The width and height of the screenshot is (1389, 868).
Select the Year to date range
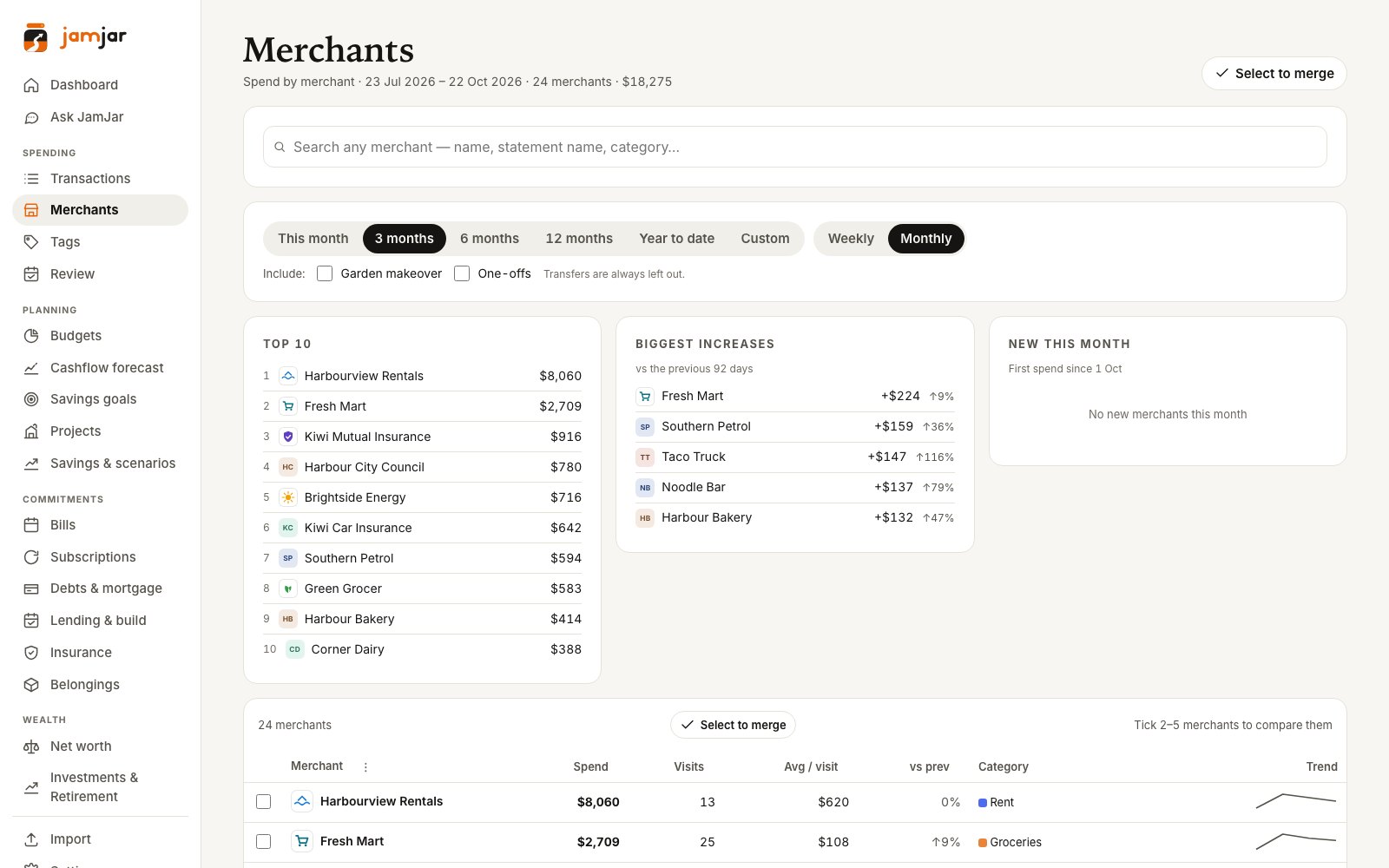677,239
